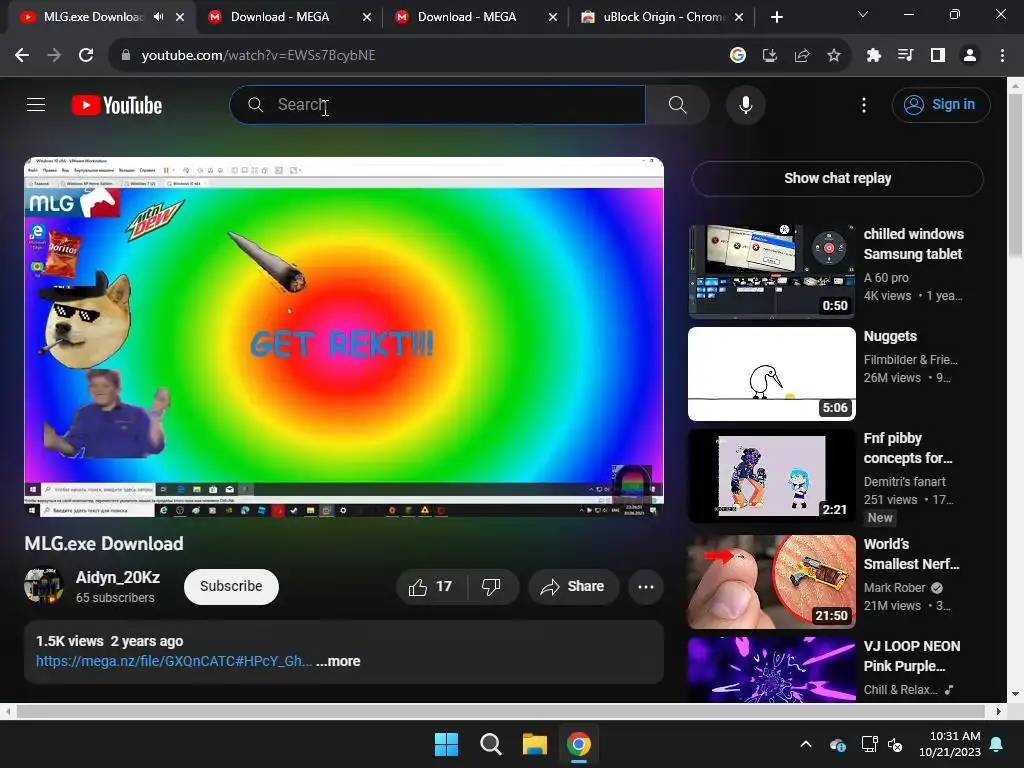Click the horizontal scrollbar right arrow
Viewport: 1024px width, 768px height.
pyautogui.click(x=999, y=711)
